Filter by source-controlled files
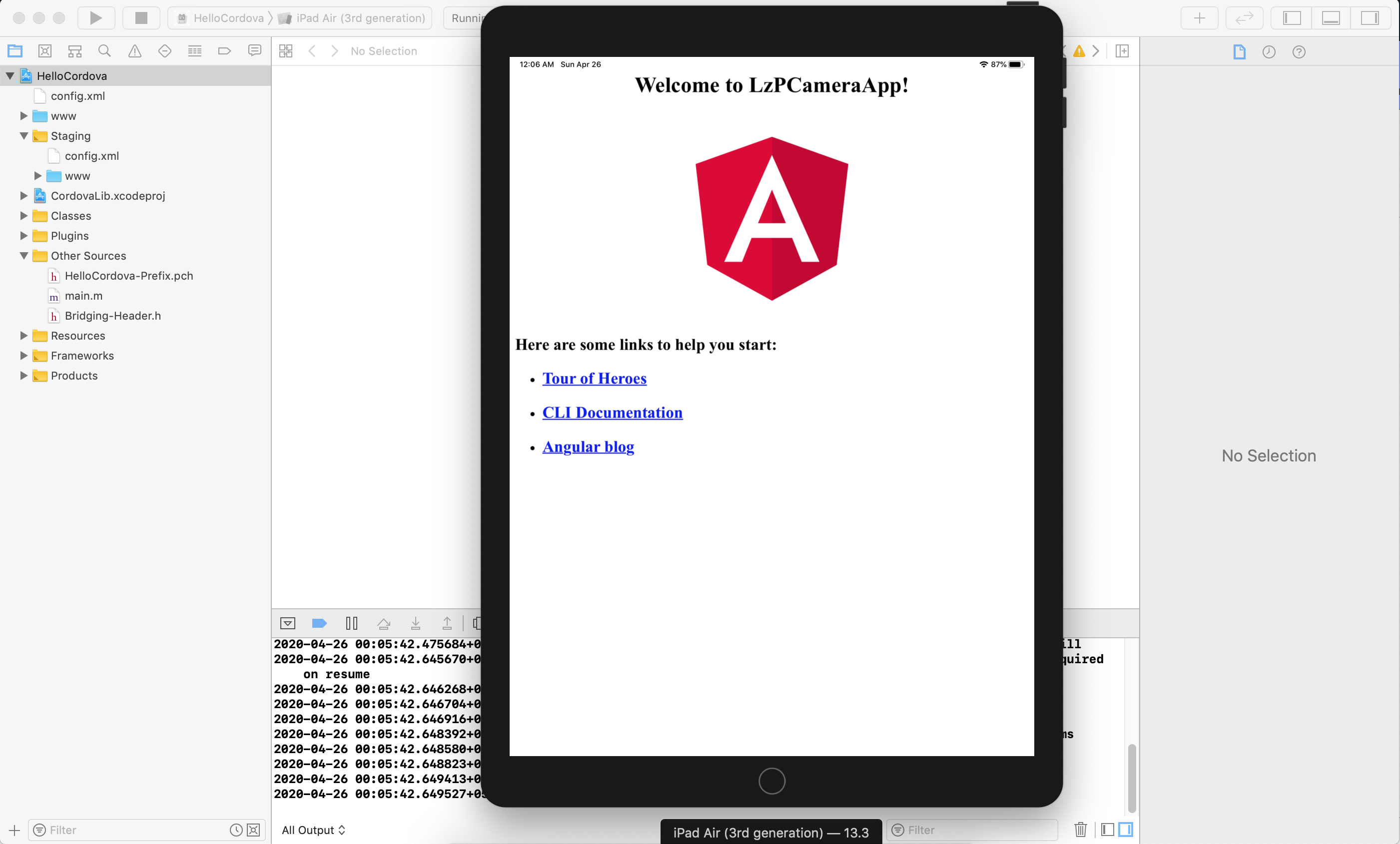Image resolution: width=1400 pixels, height=844 pixels. point(253,830)
